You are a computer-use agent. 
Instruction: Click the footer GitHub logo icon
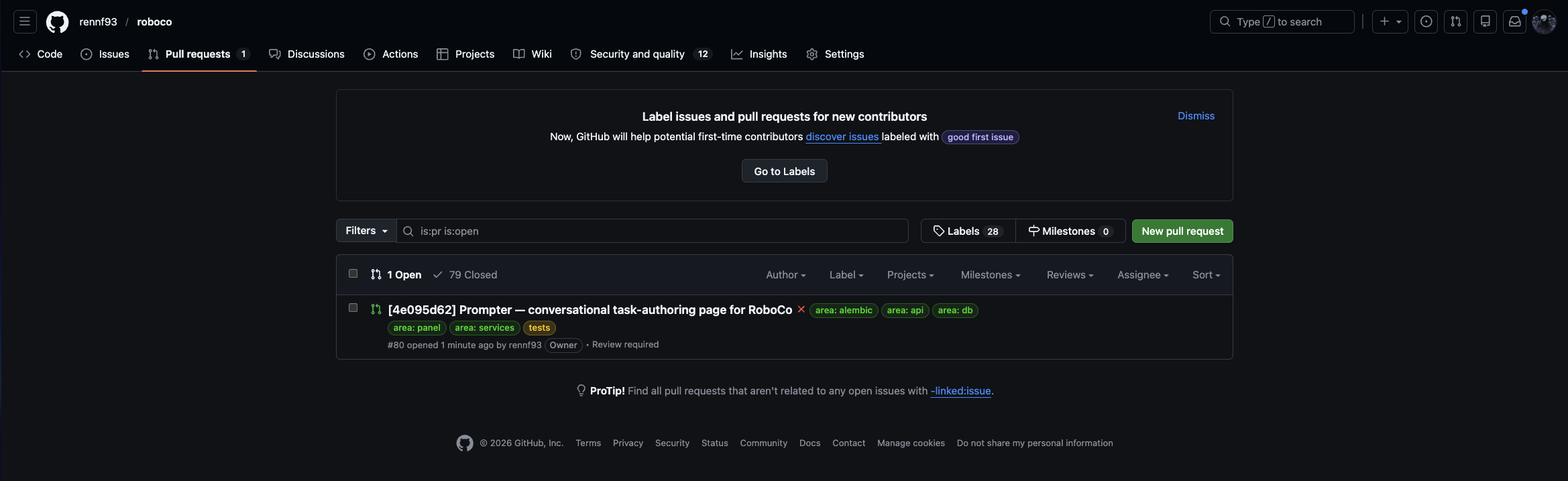(x=465, y=443)
